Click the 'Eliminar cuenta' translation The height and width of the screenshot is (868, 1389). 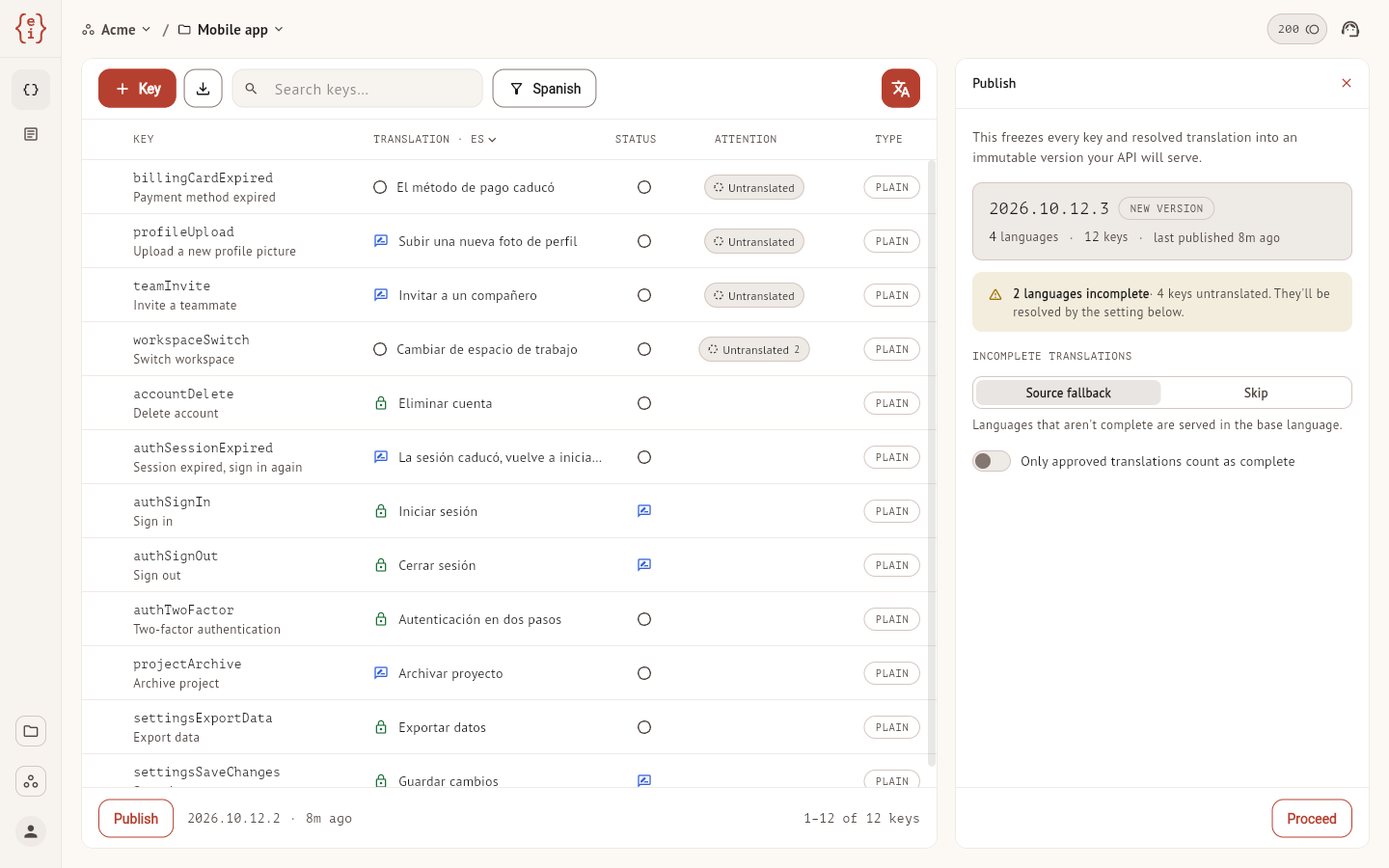tap(446, 403)
